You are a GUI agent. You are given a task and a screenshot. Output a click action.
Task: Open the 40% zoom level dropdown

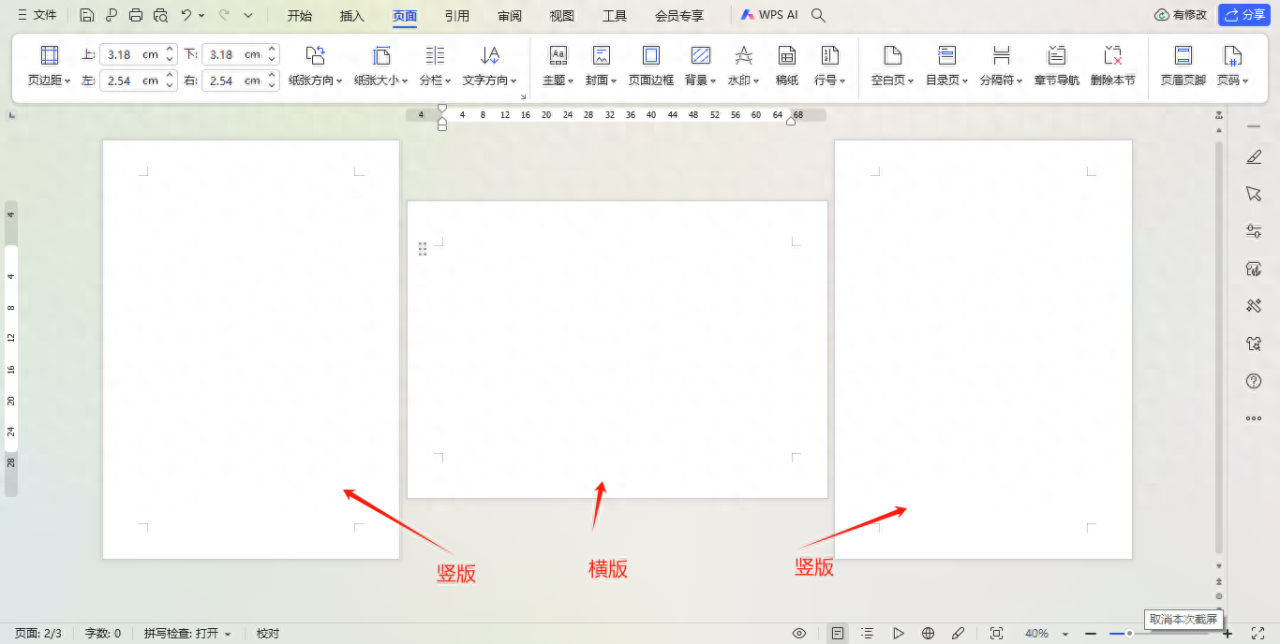(x=1046, y=633)
